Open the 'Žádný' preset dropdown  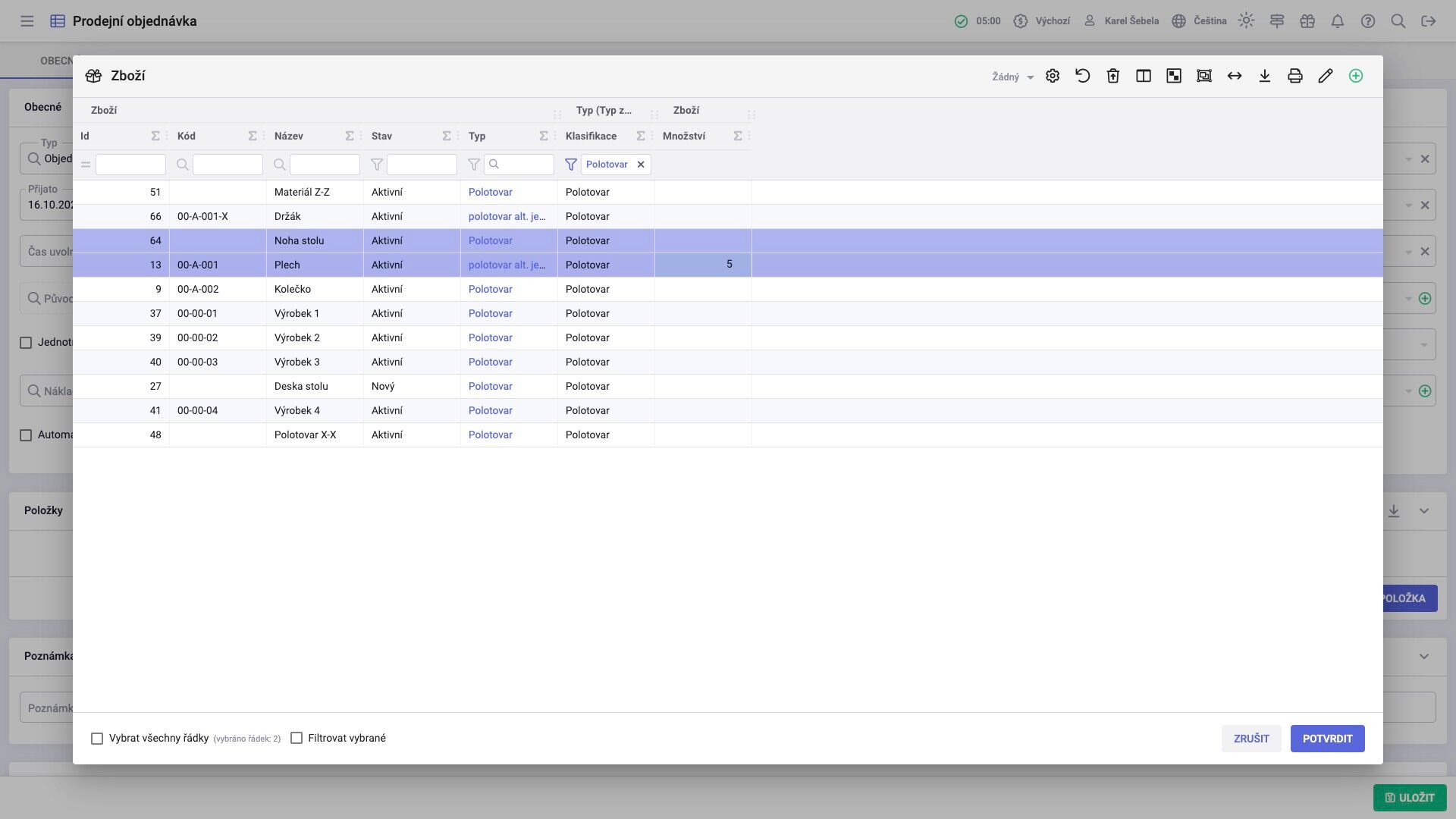1013,77
